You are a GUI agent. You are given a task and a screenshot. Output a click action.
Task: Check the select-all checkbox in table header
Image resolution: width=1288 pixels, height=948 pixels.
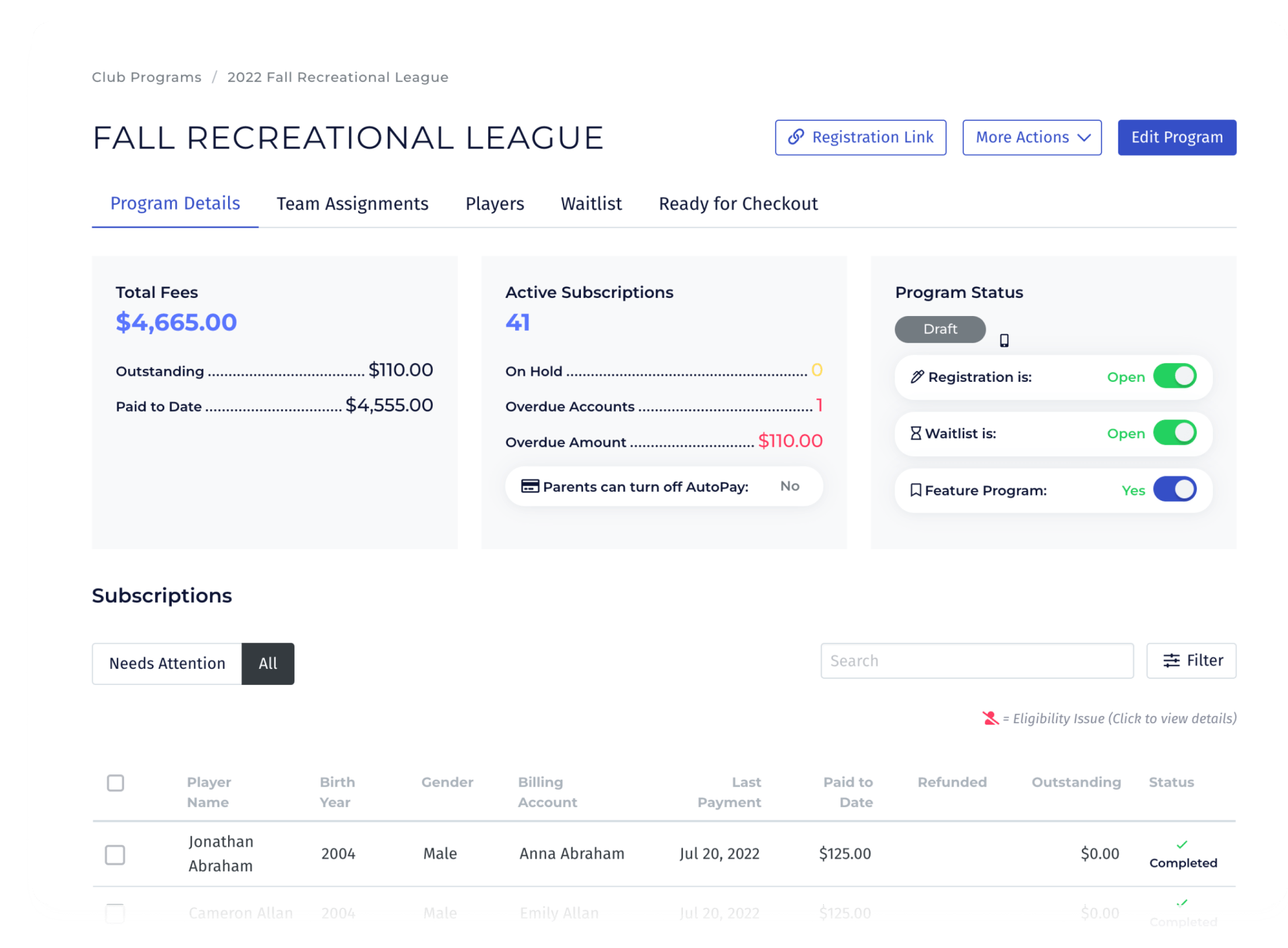(x=115, y=783)
